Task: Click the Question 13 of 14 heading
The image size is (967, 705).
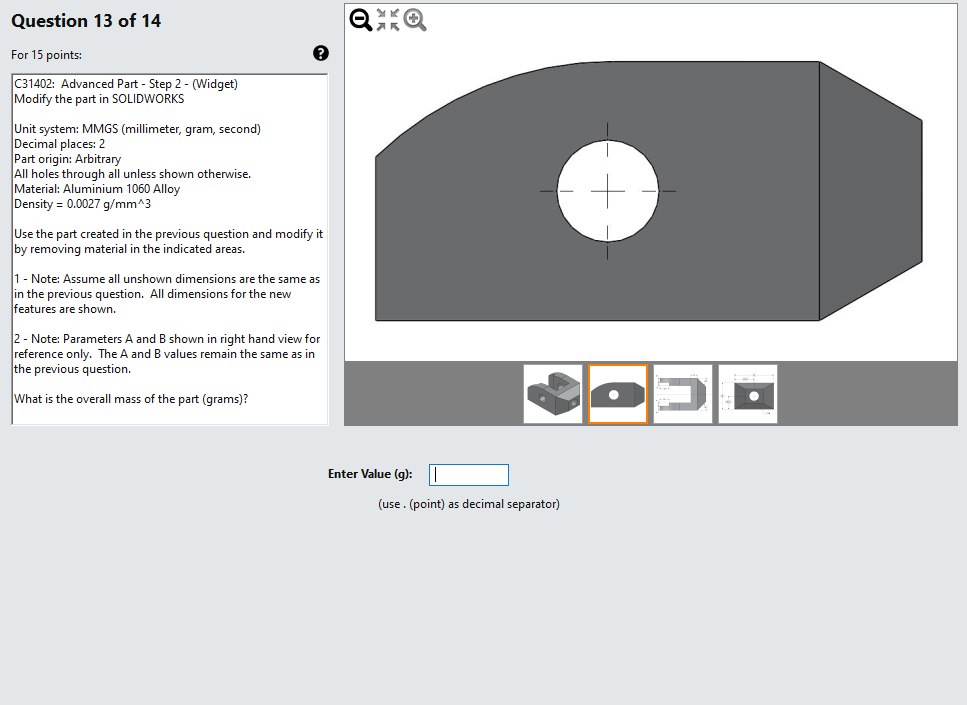Action: tap(86, 20)
